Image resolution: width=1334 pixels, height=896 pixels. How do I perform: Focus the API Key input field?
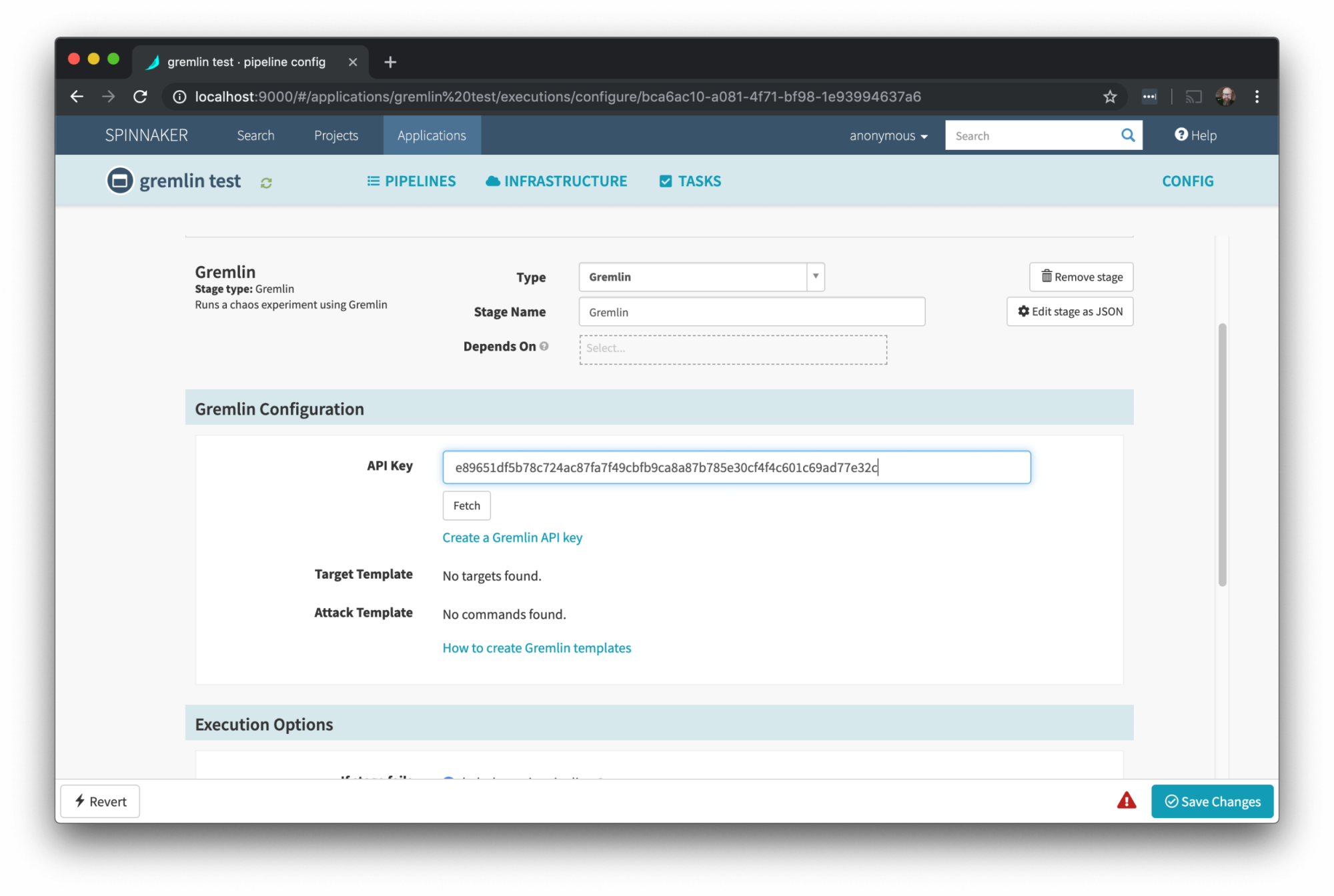736,467
